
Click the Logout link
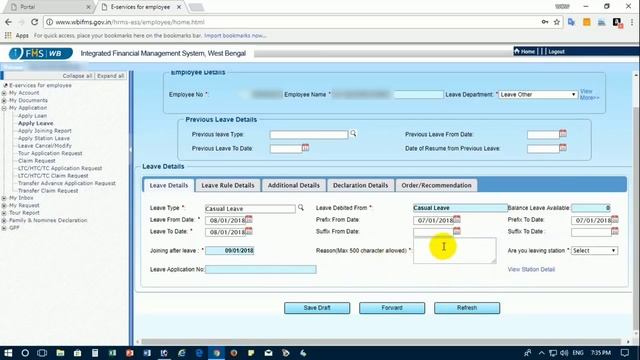[x=556, y=51]
